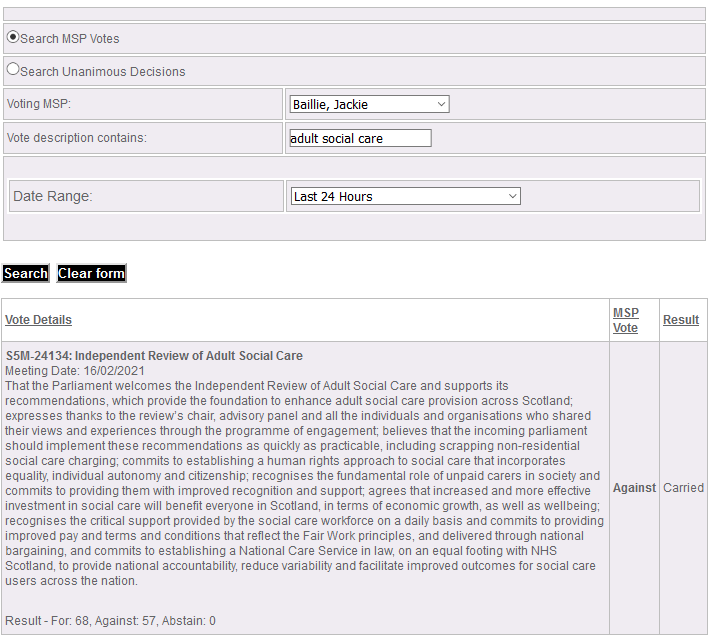Sort by the Vote Details column header
Screen dimensions: 710x637
pos(38,320)
